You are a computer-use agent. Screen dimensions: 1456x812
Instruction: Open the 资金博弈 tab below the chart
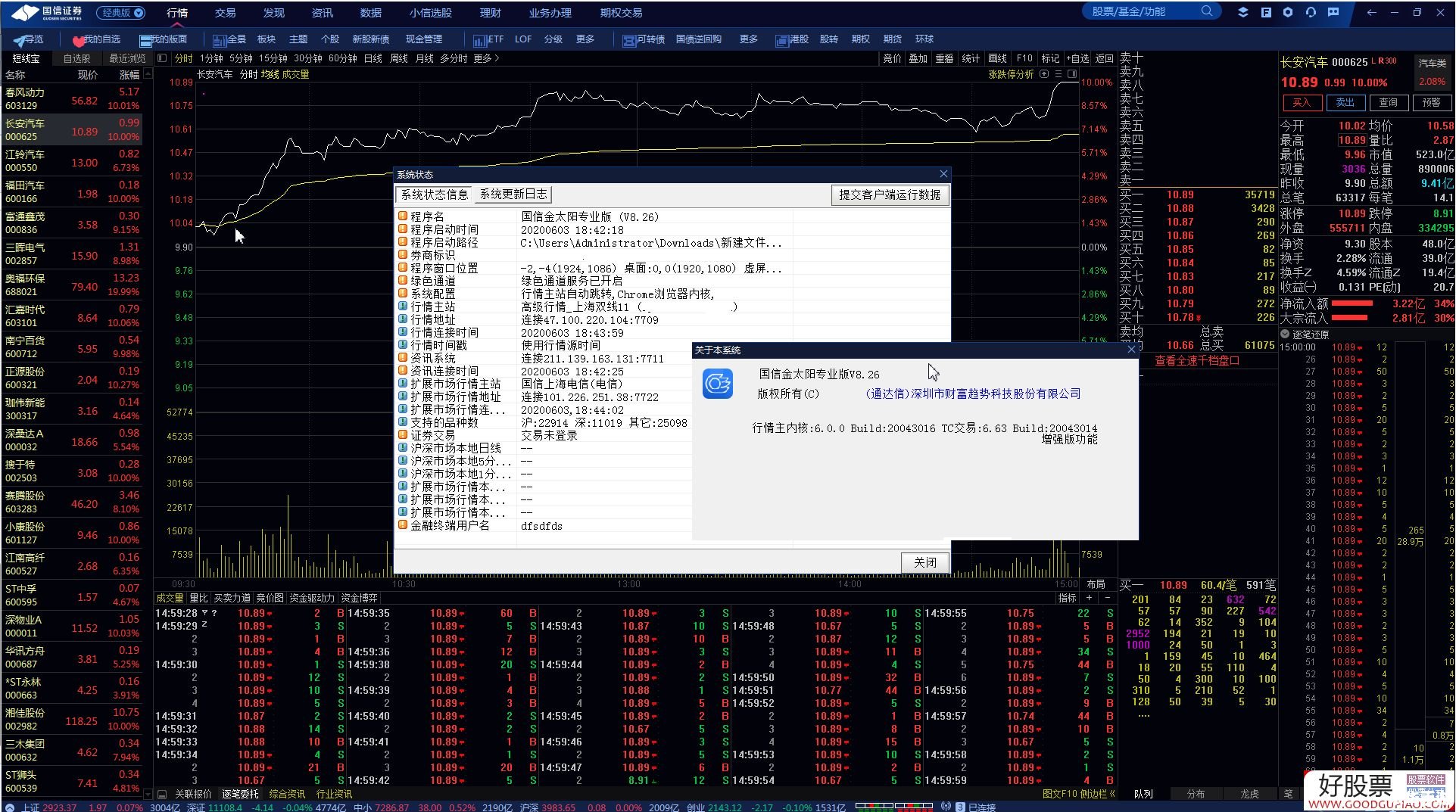(359, 598)
